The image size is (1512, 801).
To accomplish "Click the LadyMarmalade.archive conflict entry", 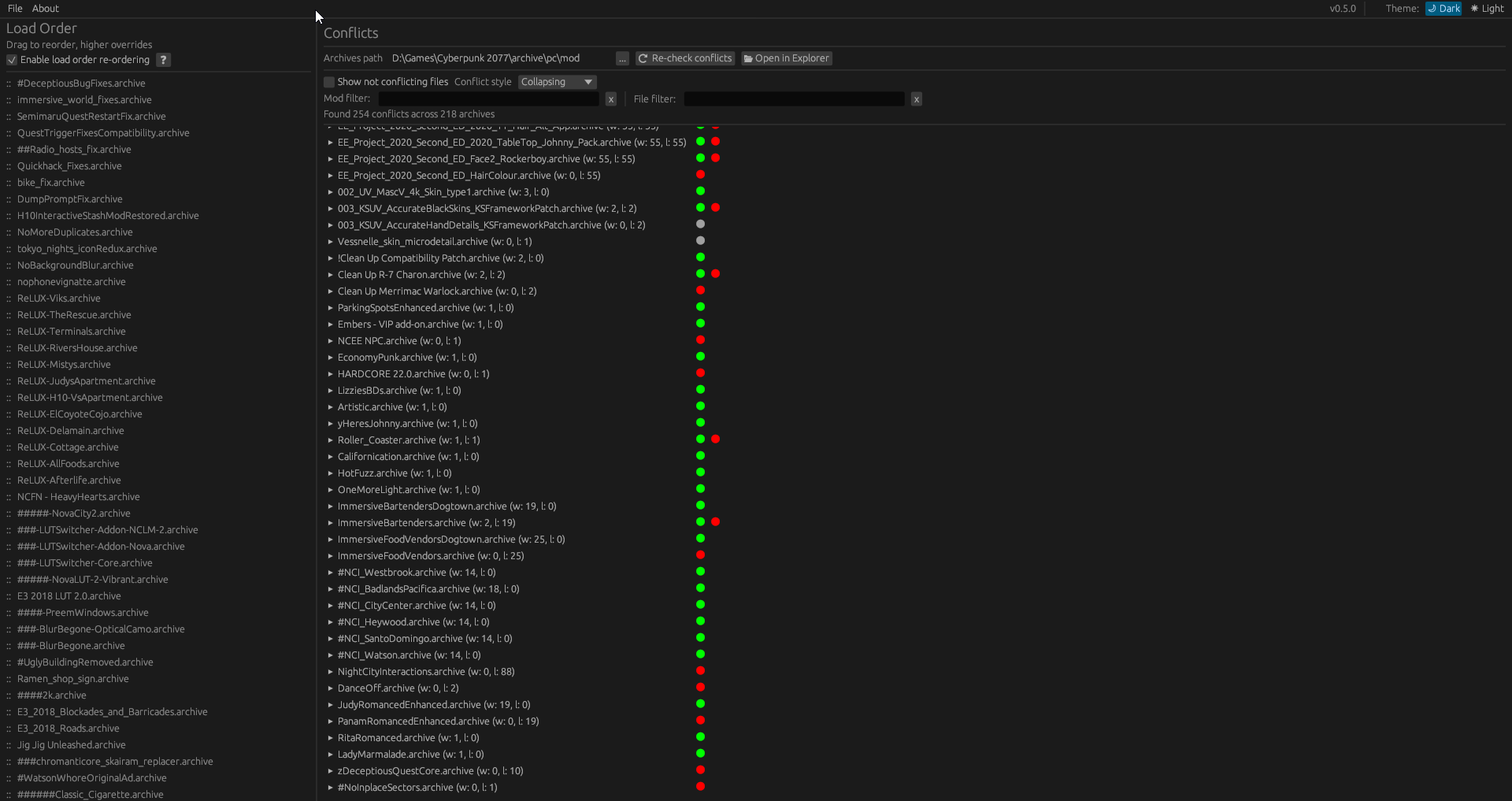I will (411, 755).
